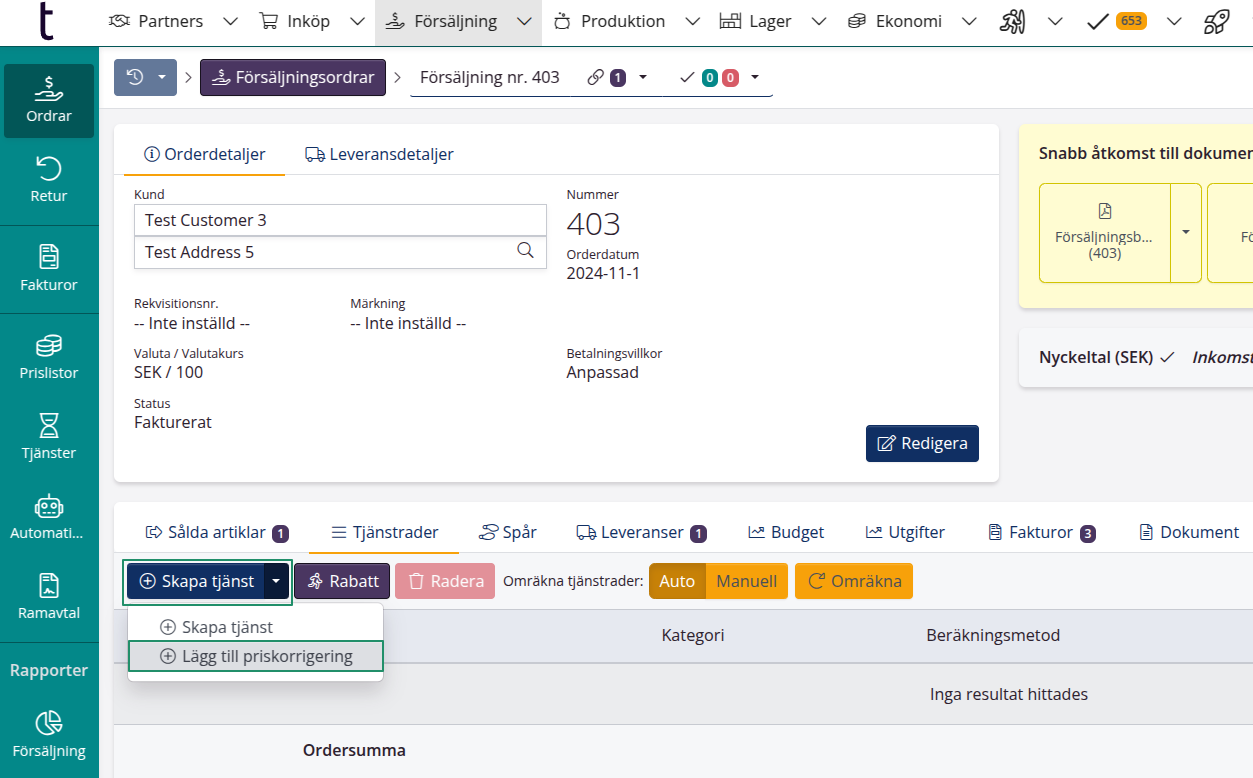Switch recalculation mode to Manuell
This screenshot has height=778, width=1253.
746,581
